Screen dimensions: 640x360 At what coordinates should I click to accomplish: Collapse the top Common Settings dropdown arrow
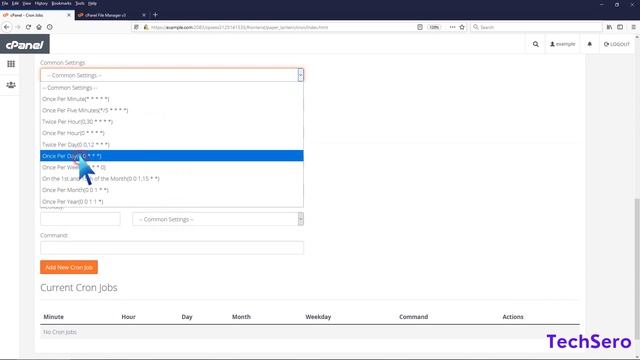tap(300, 75)
